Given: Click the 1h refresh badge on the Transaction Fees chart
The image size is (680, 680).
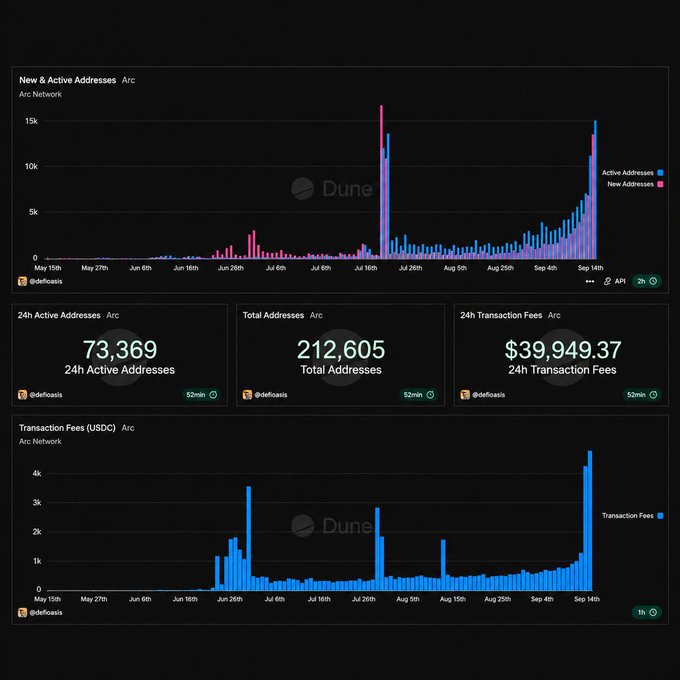Looking at the screenshot, I should tap(647, 612).
